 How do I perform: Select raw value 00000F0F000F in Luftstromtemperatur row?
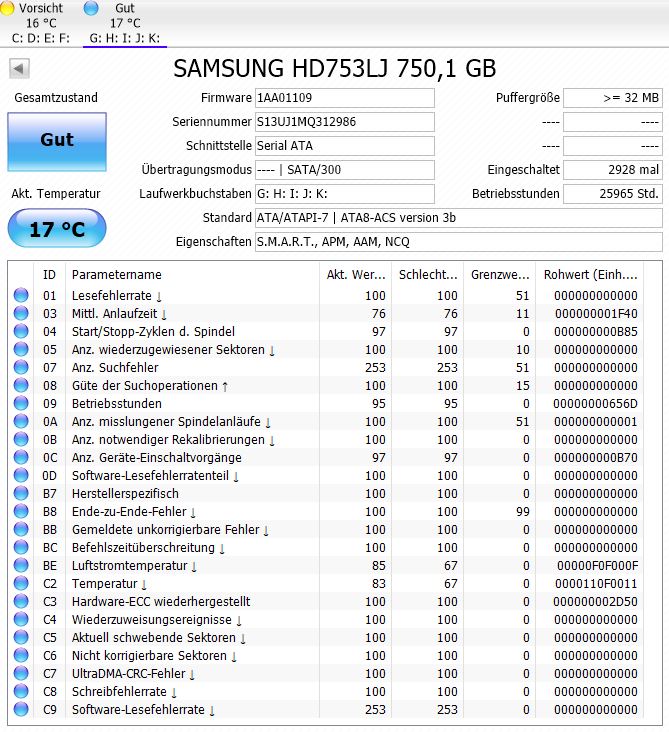598,565
